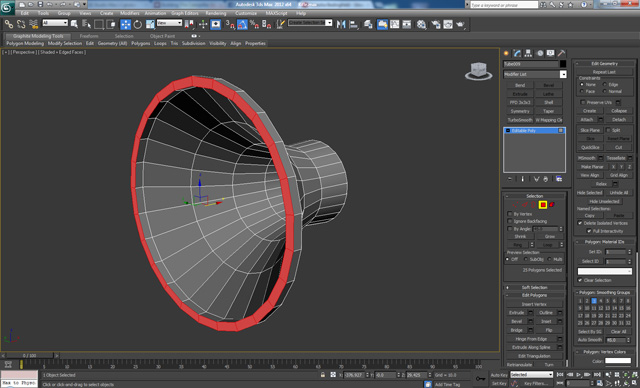Open the Material Editor from toolbar
The height and width of the screenshot is (388, 640).
pyautogui.click(x=422, y=24)
